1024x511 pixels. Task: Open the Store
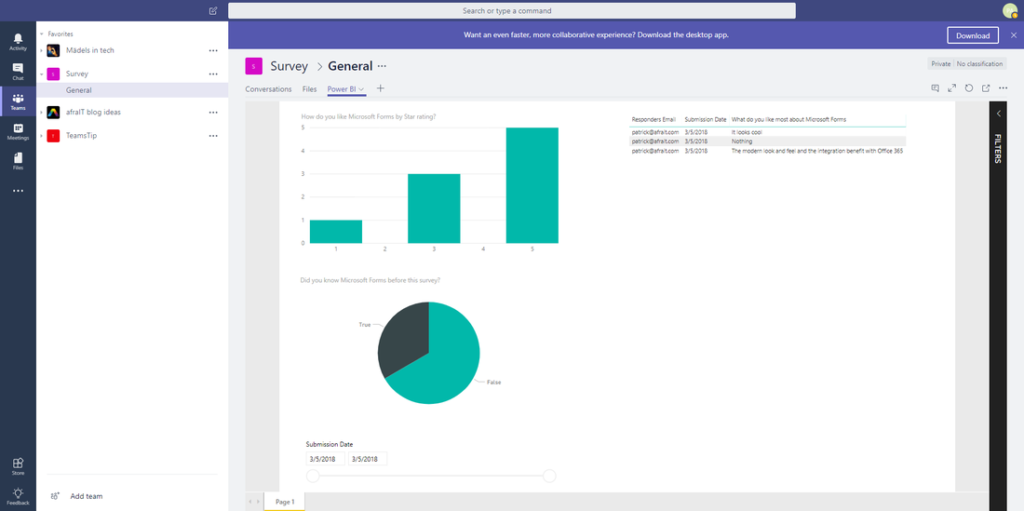pos(18,467)
